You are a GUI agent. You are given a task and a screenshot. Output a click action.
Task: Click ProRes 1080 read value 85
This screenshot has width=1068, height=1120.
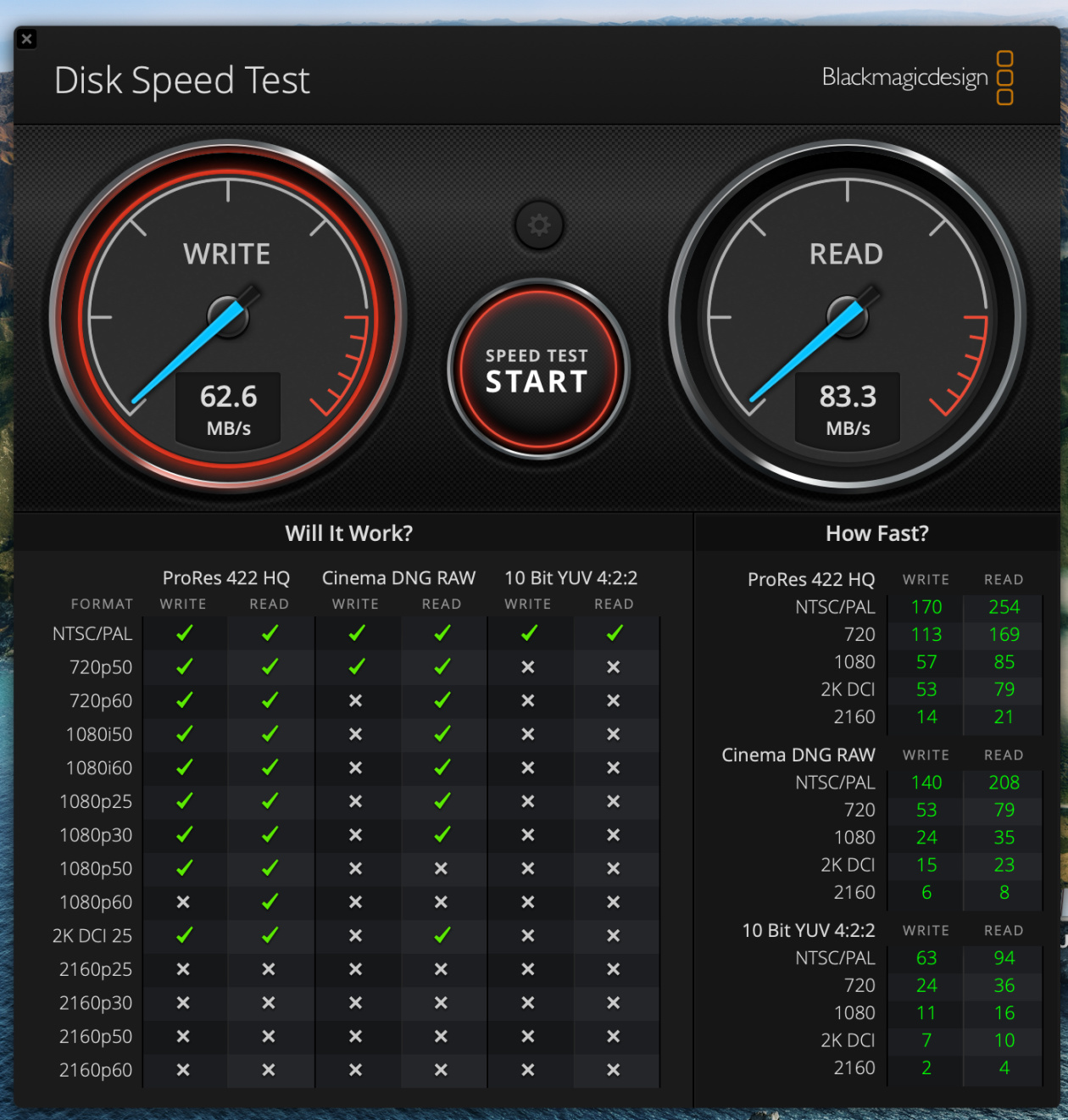pyautogui.click(x=1004, y=662)
